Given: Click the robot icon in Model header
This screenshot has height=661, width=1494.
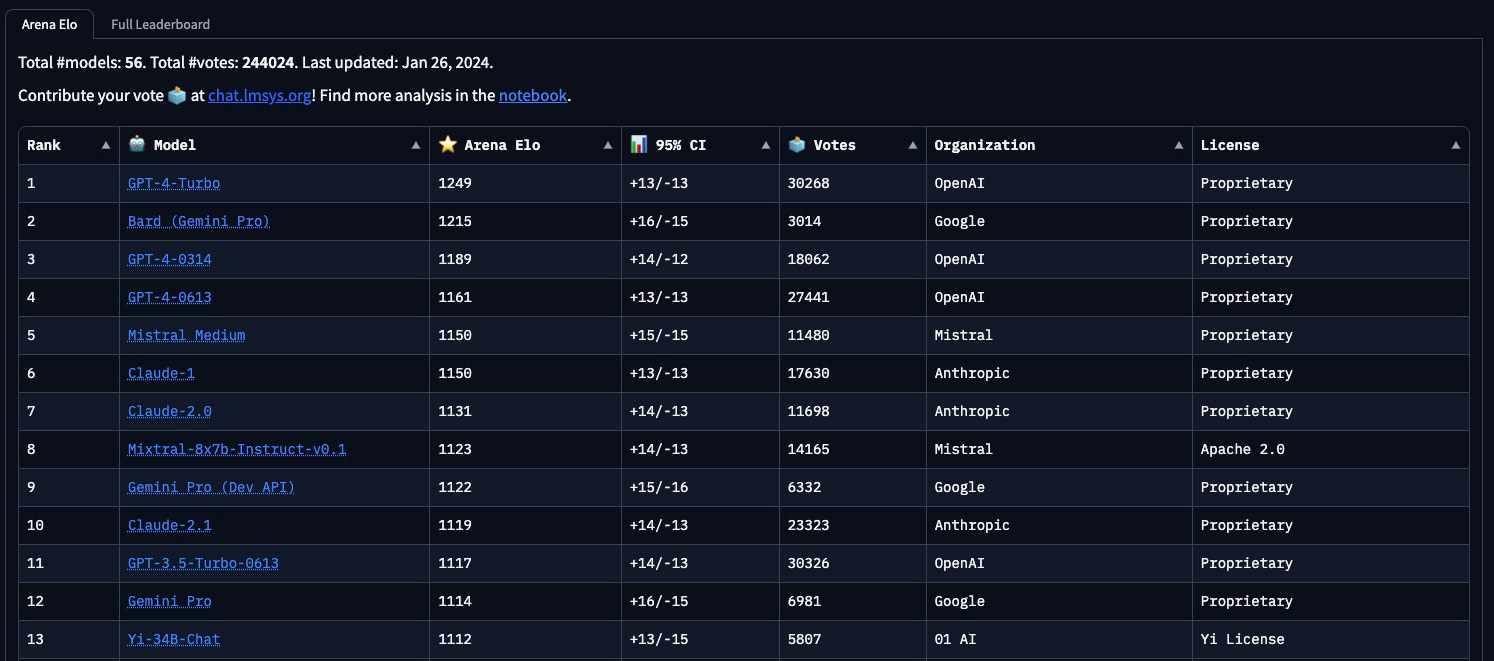Looking at the screenshot, I should click(x=137, y=145).
